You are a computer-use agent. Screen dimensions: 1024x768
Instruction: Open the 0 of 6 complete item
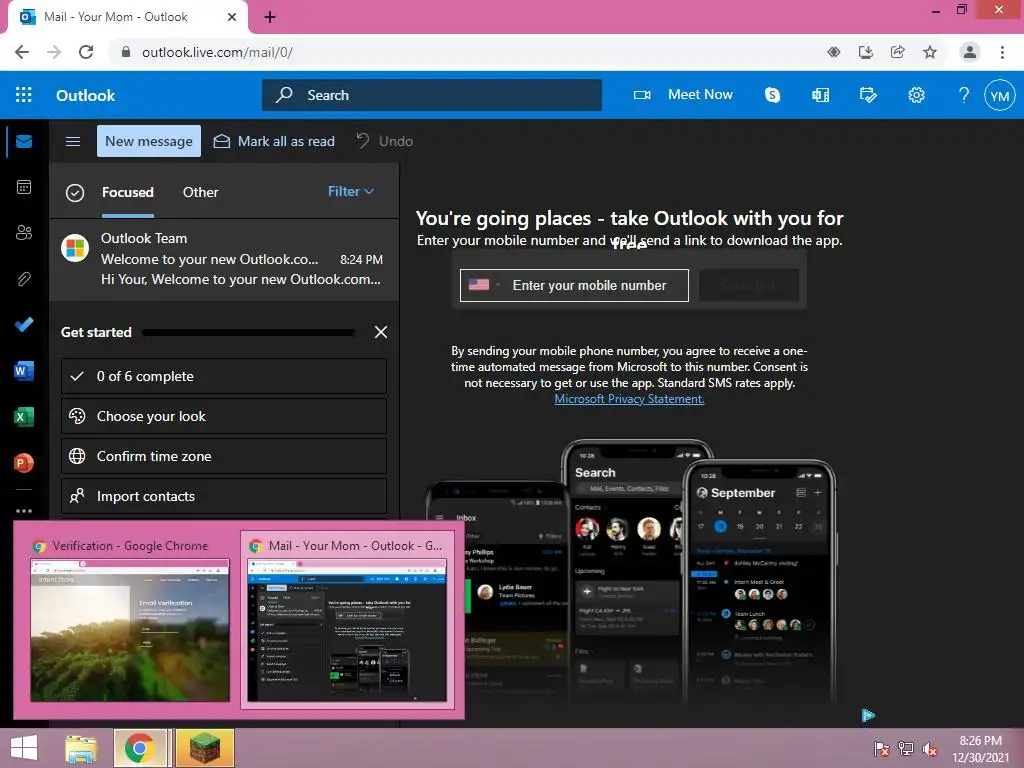pyautogui.click(x=224, y=376)
